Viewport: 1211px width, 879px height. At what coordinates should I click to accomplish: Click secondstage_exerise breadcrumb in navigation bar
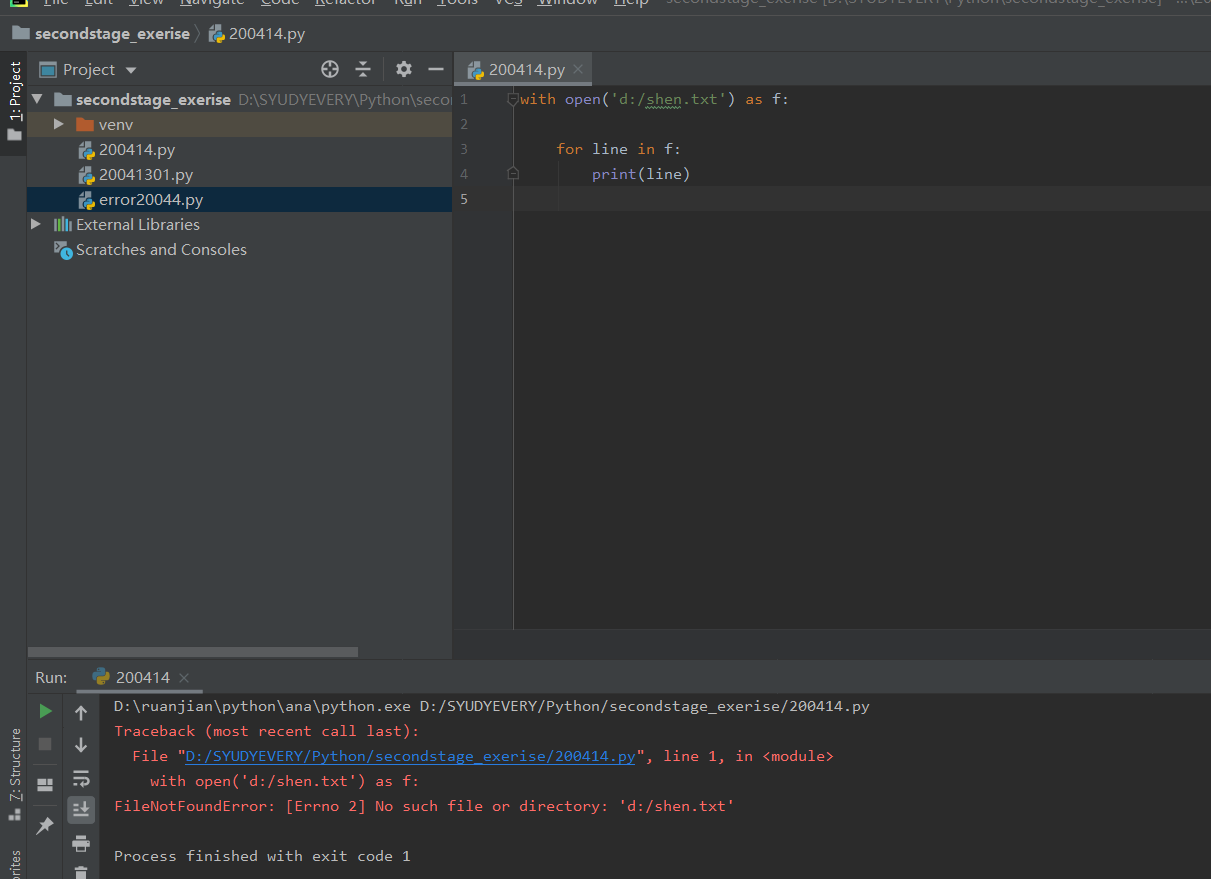pyautogui.click(x=112, y=33)
